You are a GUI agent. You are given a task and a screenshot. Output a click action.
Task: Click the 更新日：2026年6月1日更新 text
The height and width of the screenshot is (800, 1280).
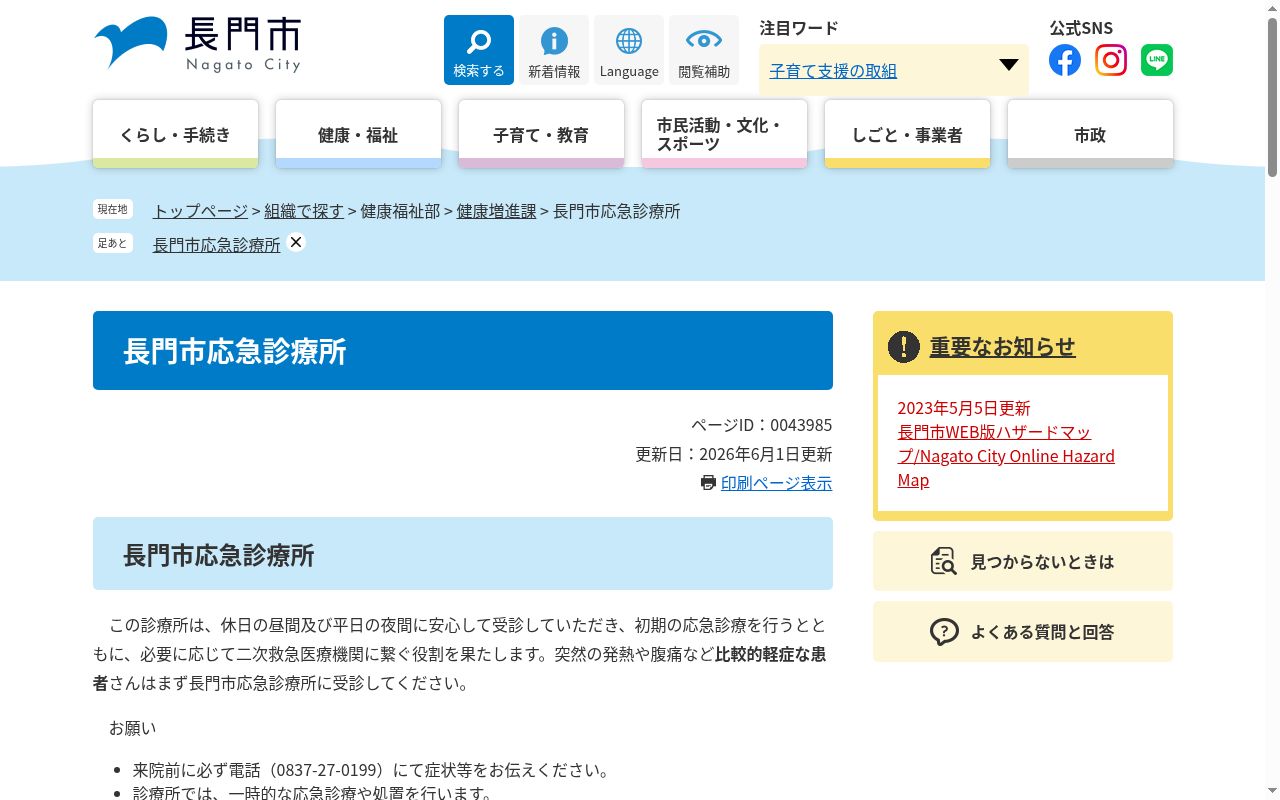[x=734, y=454]
